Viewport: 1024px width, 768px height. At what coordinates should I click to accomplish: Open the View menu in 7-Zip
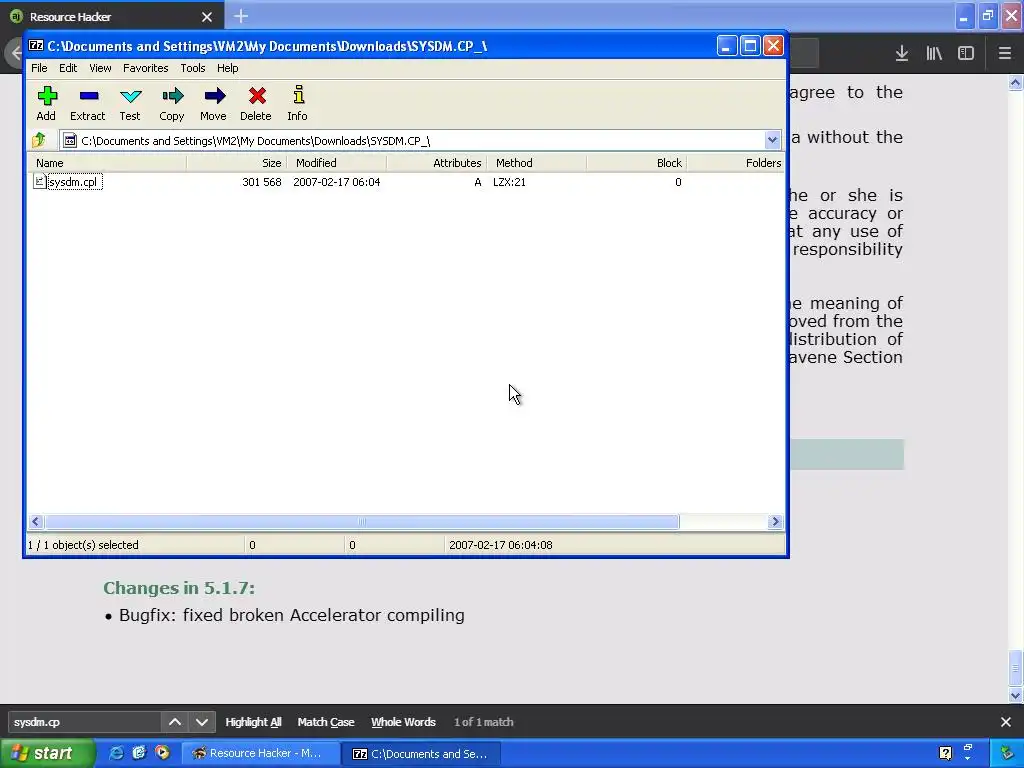tap(100, 68)
